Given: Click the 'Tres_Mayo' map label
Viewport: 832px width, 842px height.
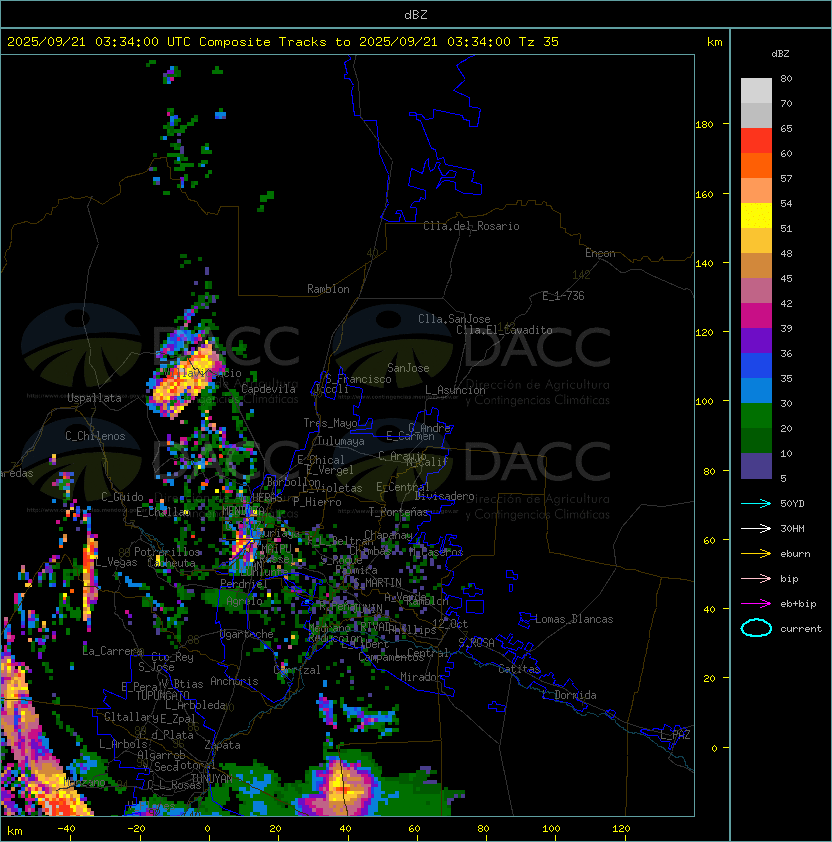Looking at the screenshot, I should click(330, 423).
